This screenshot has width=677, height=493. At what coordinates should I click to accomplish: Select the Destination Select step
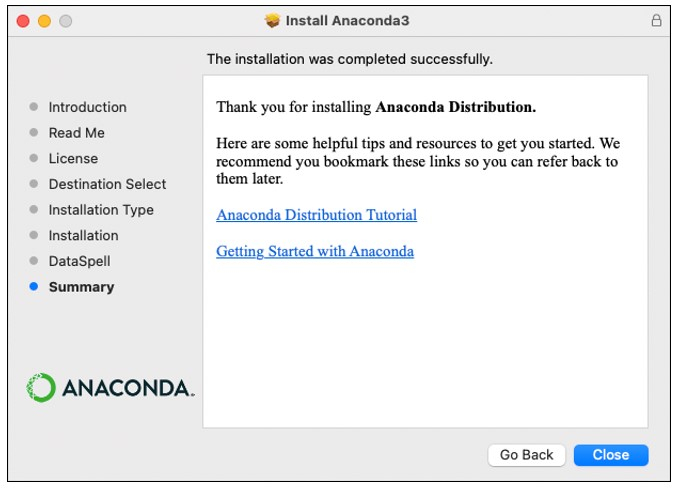pos(107,184)
